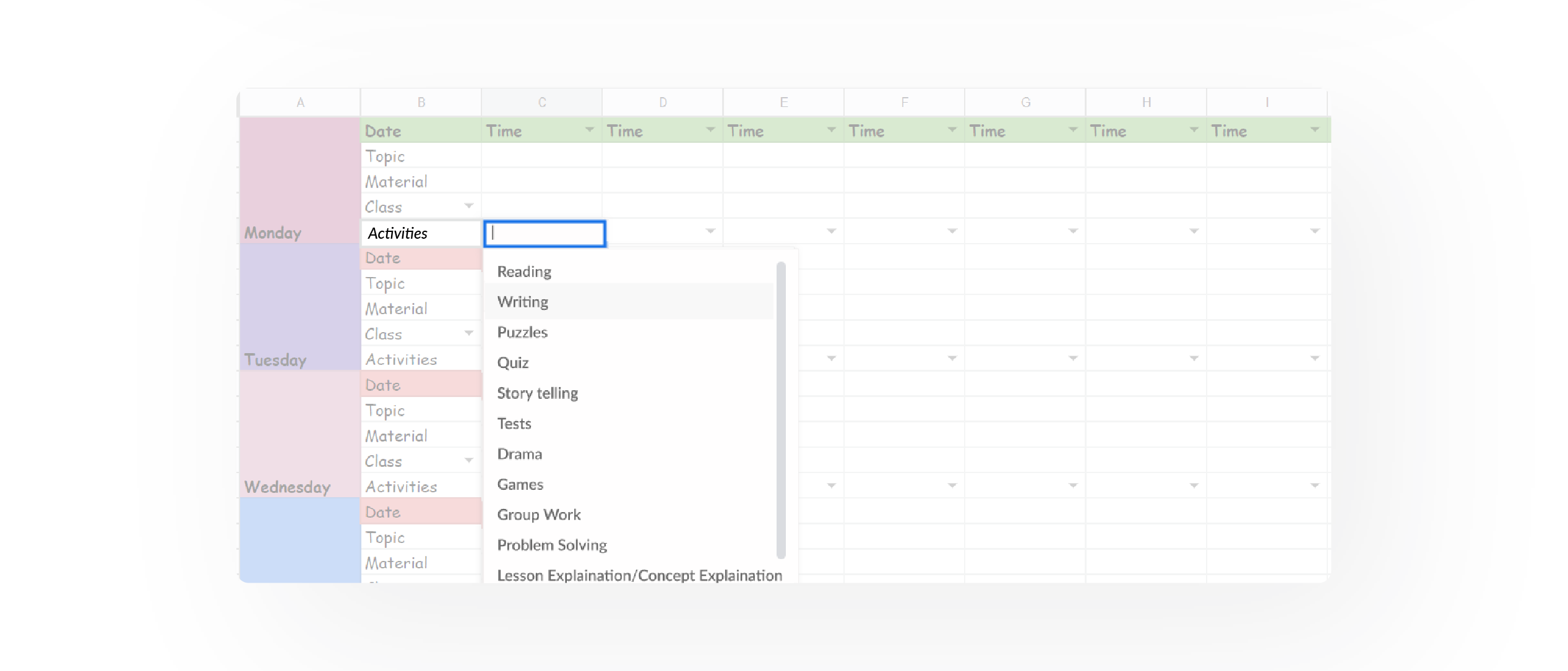This screenshot has width=1568, height=671.
Task: Open Wednesday Activities dropdown in column E
Action: coord(832,485)
